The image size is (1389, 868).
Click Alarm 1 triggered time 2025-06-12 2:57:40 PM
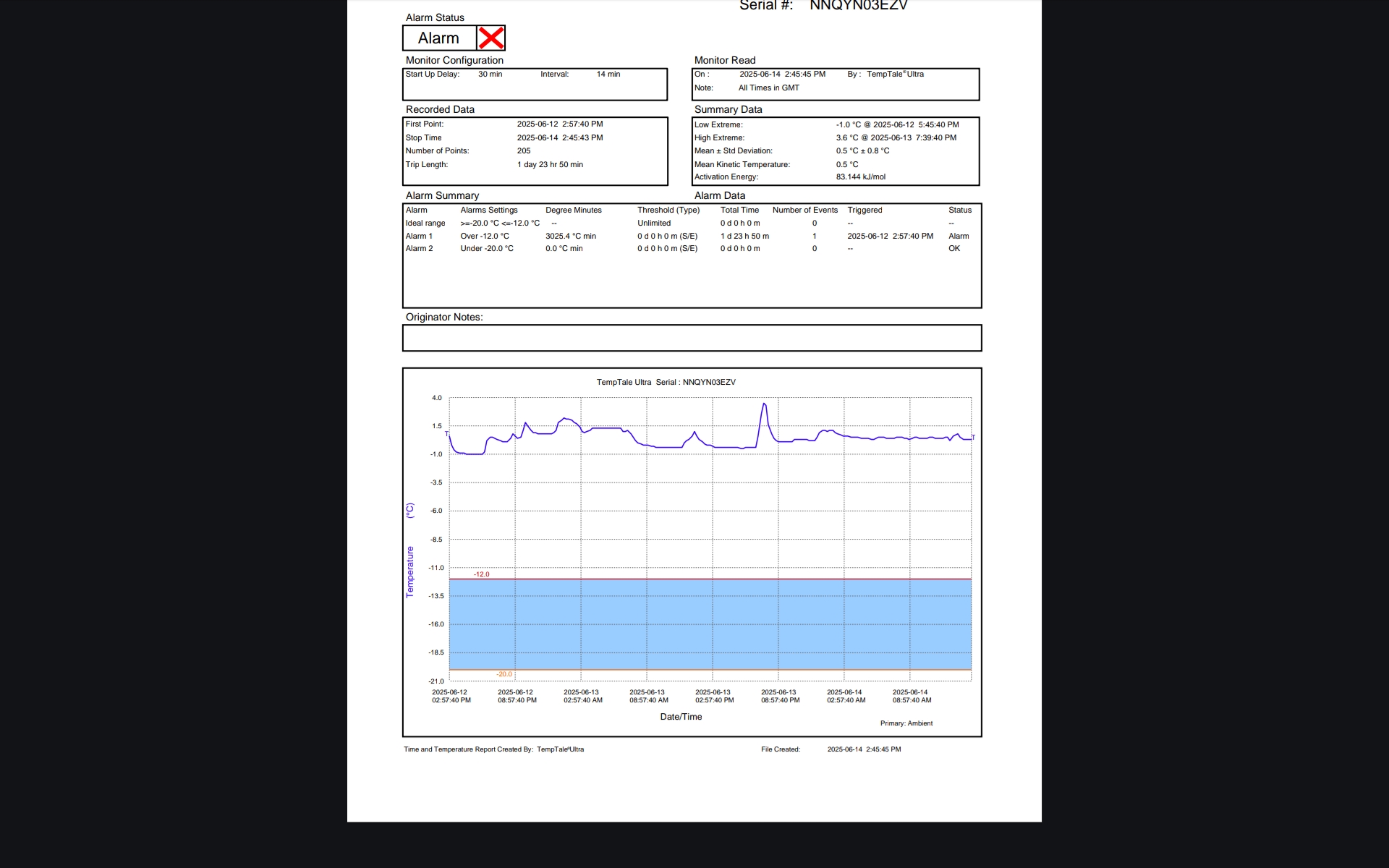coord(890,237)
